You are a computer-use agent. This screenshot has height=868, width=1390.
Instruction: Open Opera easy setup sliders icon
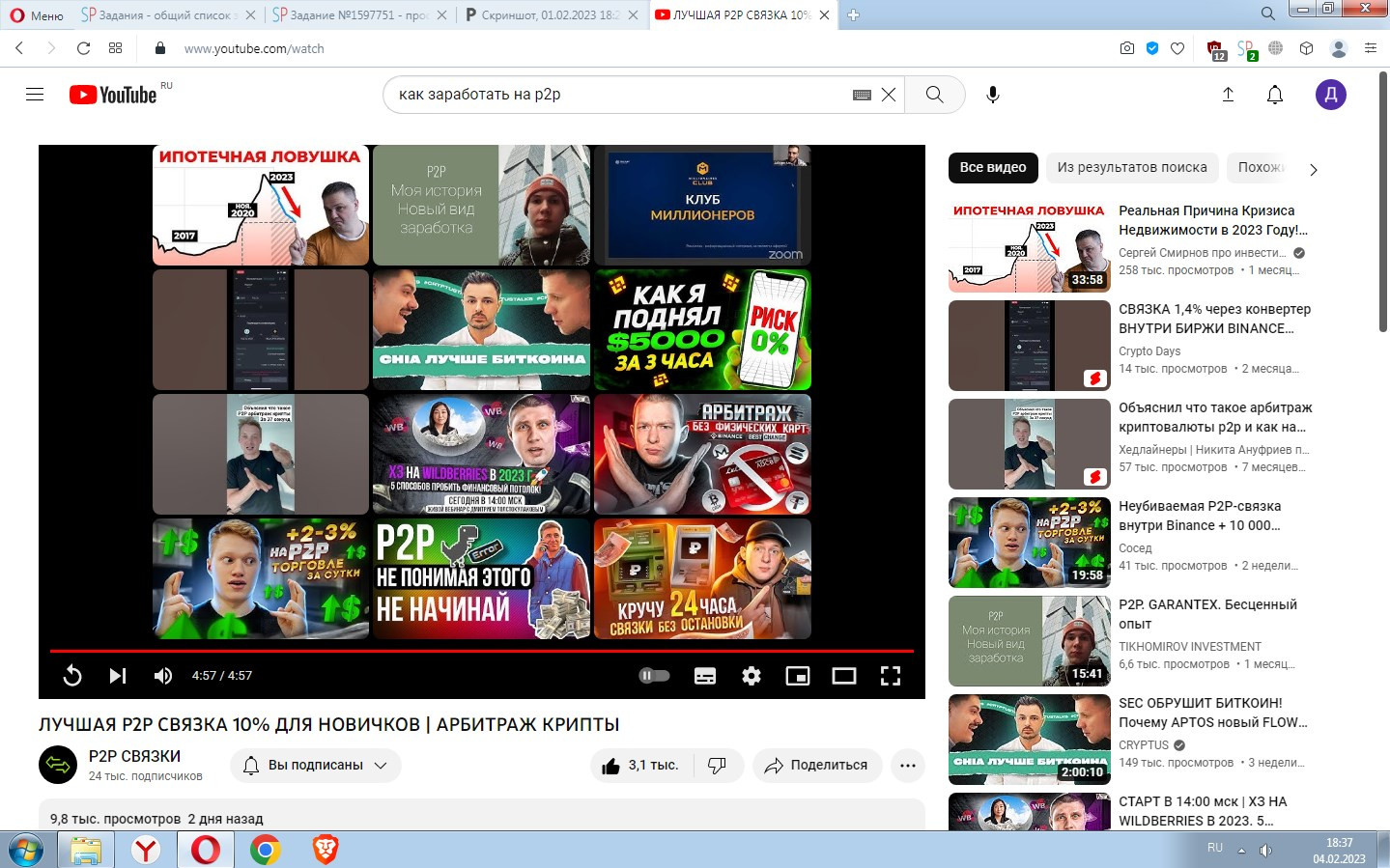[1370, 48]
